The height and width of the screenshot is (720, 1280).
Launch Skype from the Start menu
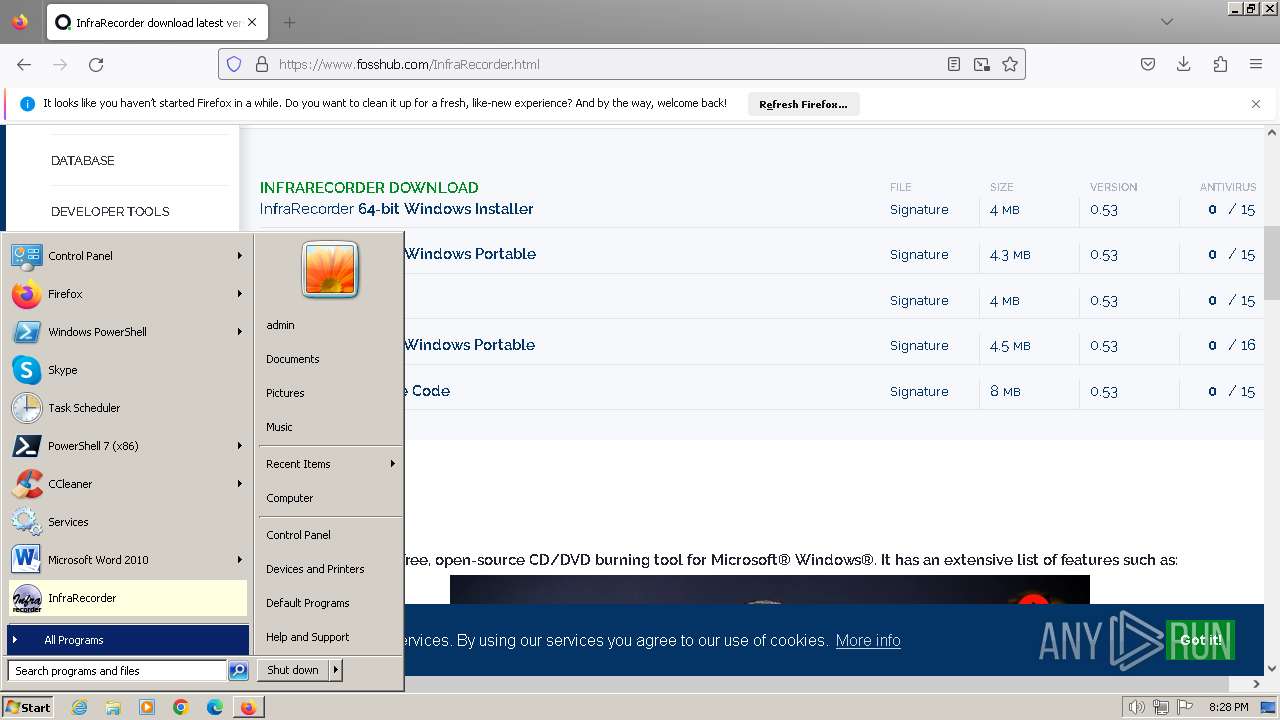pyautogui.click(x=127, y=370)
